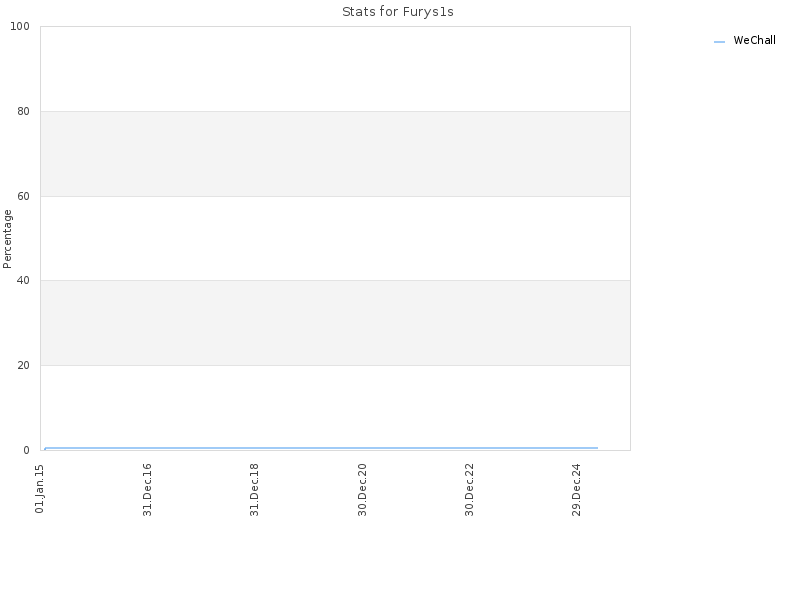Click the 100 value on y-axis

[x=20, y=27]
